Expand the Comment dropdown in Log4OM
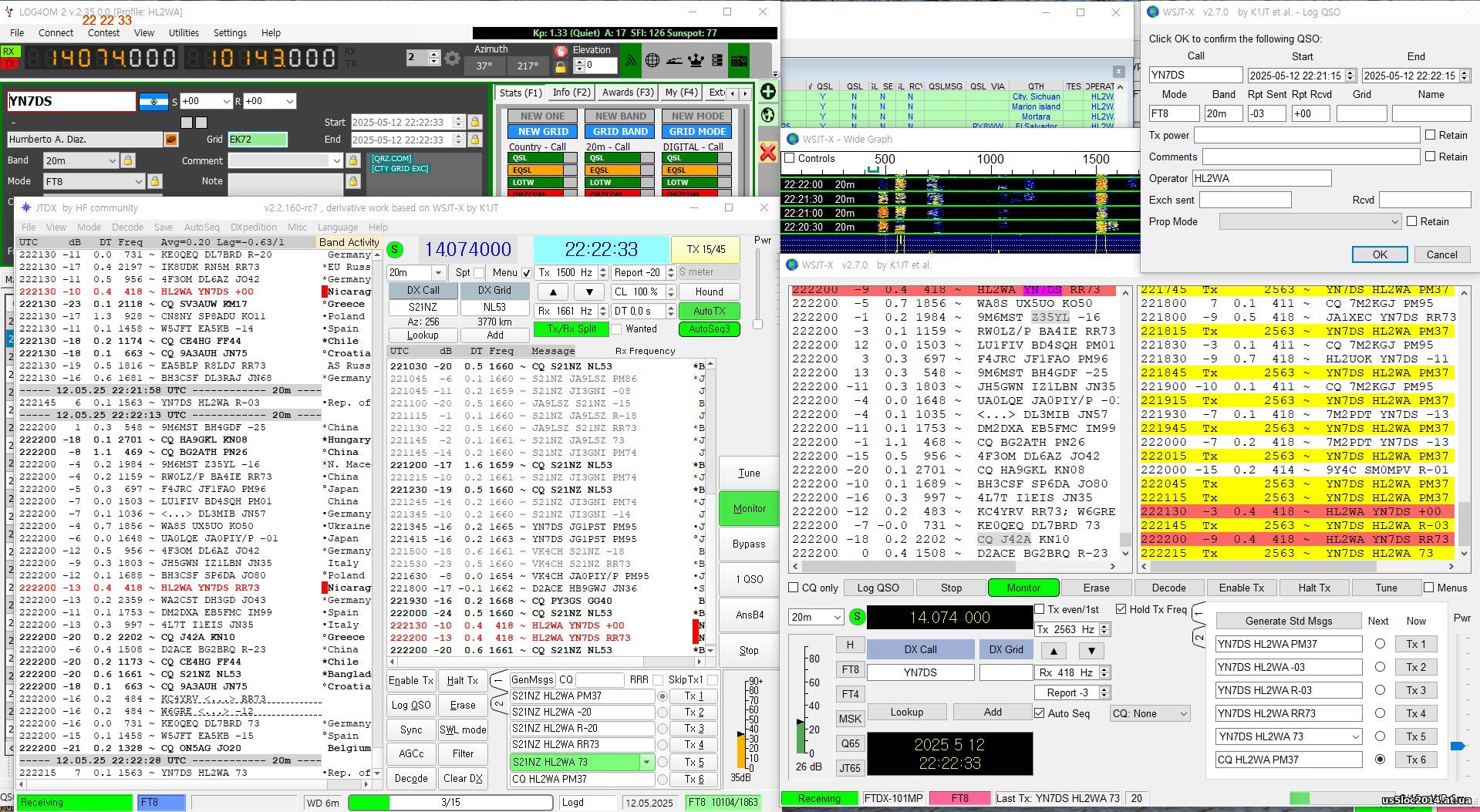The height and width of the screenshot is (812, 1480). pyautogui.click(x=336, y=160)
